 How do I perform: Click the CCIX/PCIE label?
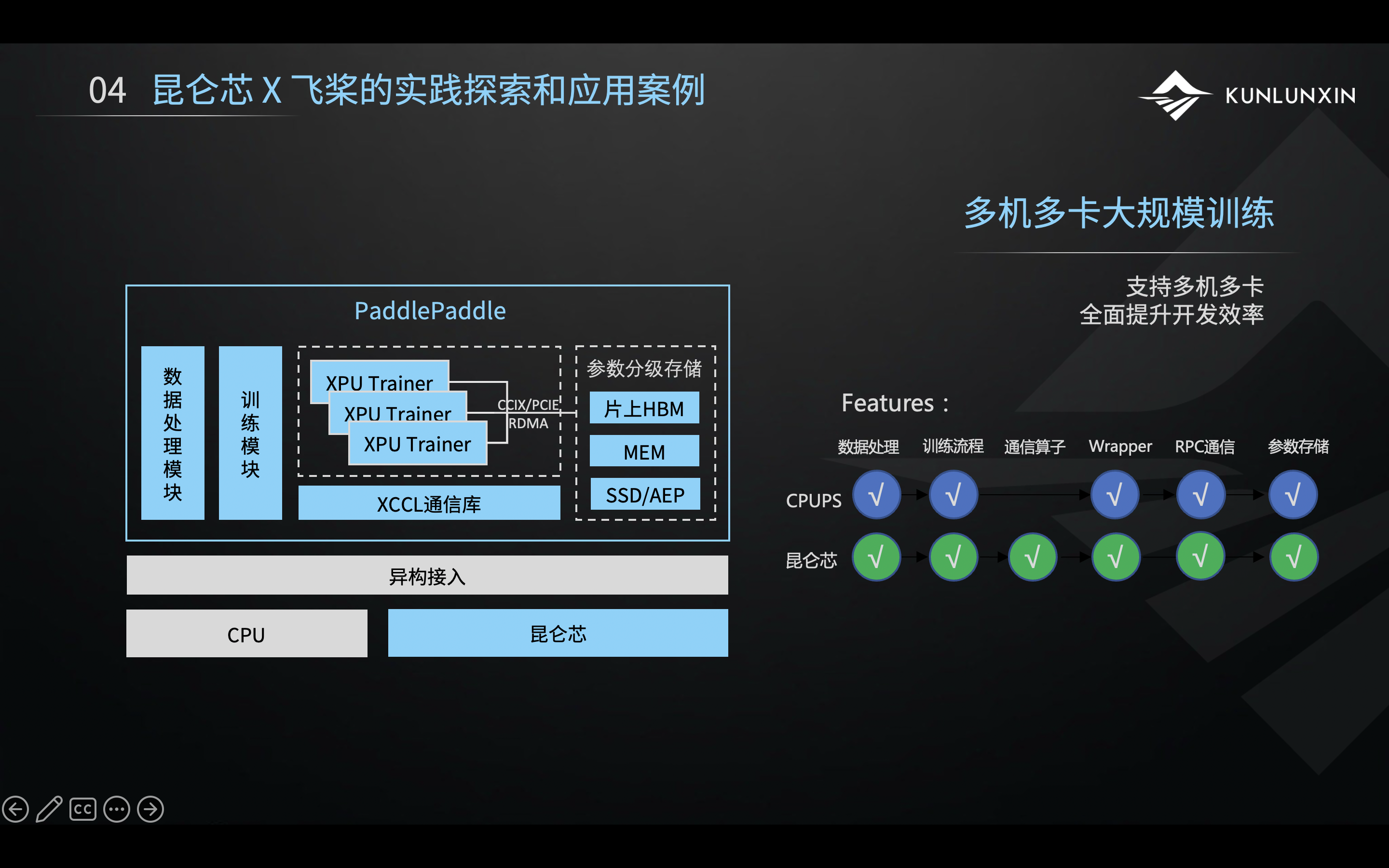pos(528,405)
